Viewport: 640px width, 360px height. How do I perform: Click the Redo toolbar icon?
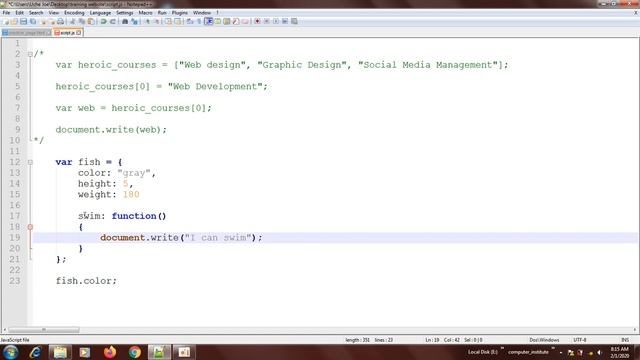113,21
